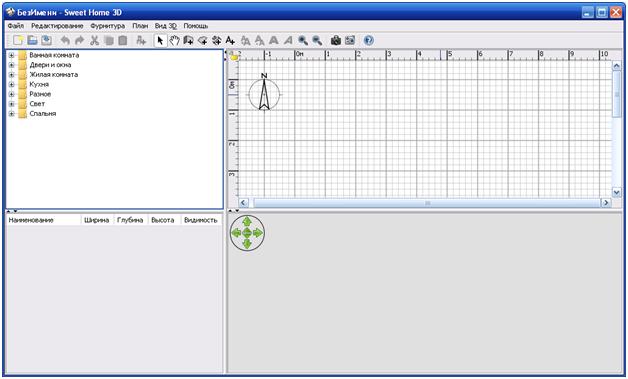Choose the create walls tool
628x379 pixels.
188,40
